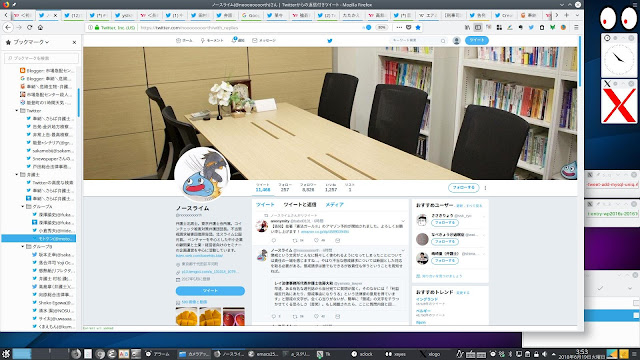Switch to the emacs25 taskbar entry
The image size is (640, 360).
(264, 354)
